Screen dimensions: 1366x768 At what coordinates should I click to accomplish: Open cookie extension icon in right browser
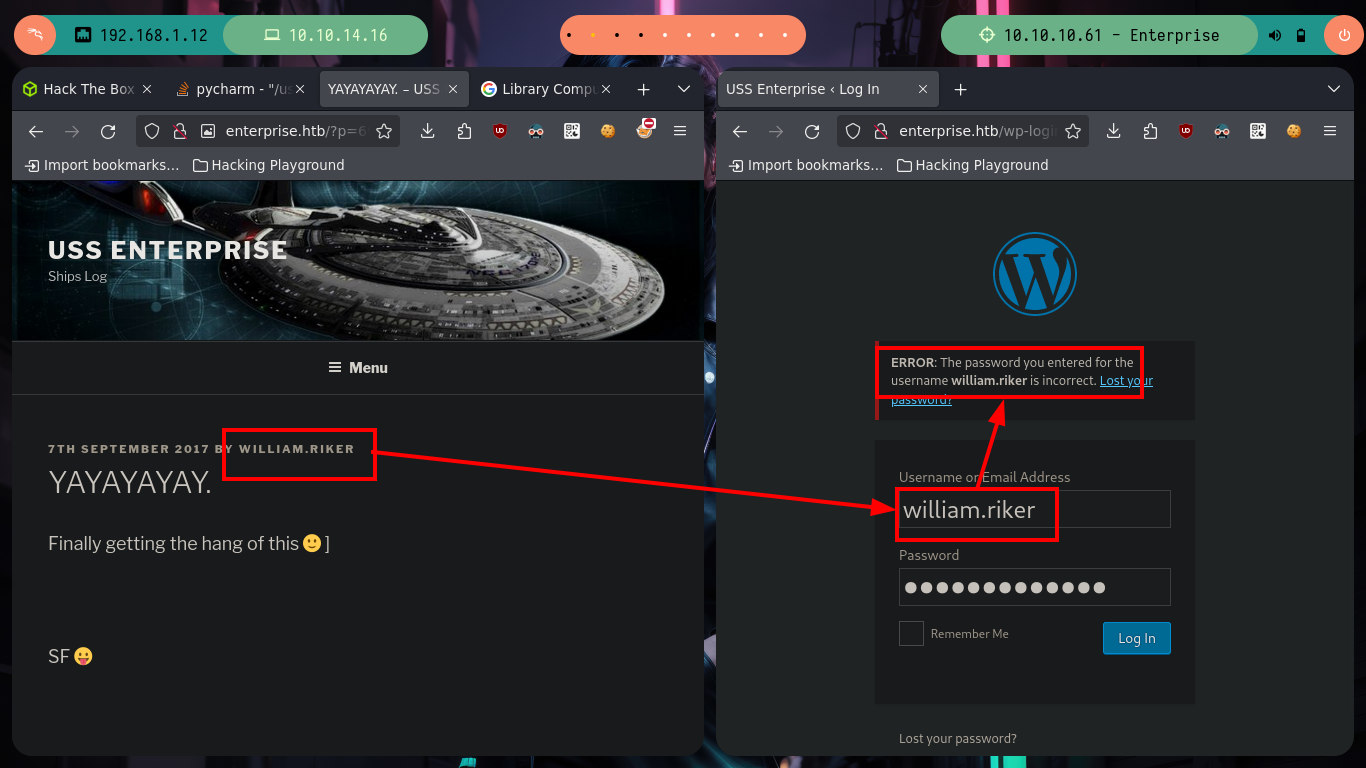[x=1294, y=131]
